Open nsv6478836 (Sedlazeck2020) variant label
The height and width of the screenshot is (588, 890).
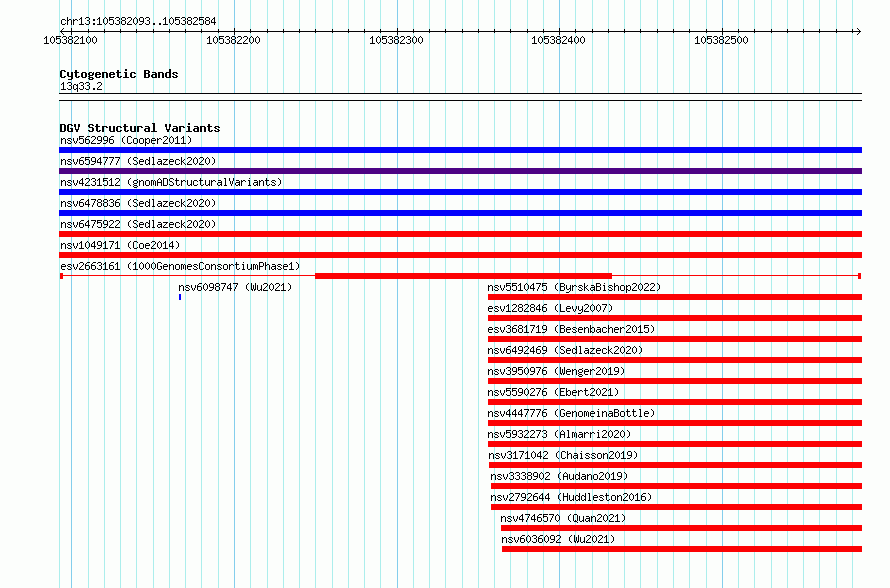[138, 203]
